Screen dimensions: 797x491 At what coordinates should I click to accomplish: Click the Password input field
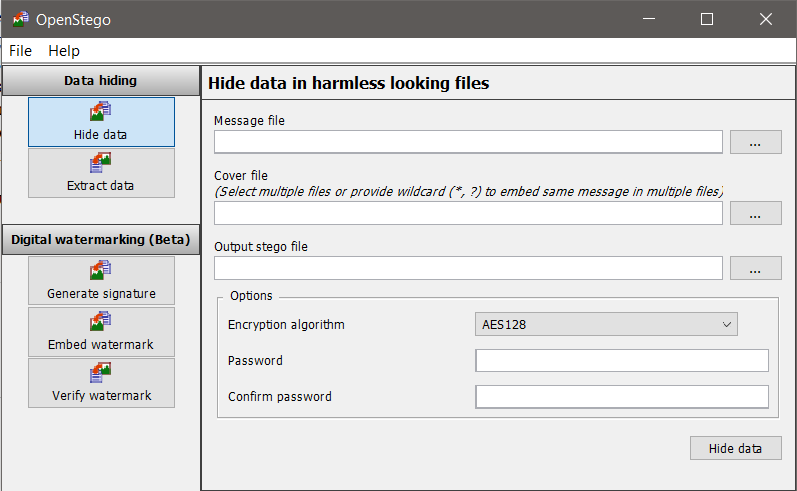621,360
